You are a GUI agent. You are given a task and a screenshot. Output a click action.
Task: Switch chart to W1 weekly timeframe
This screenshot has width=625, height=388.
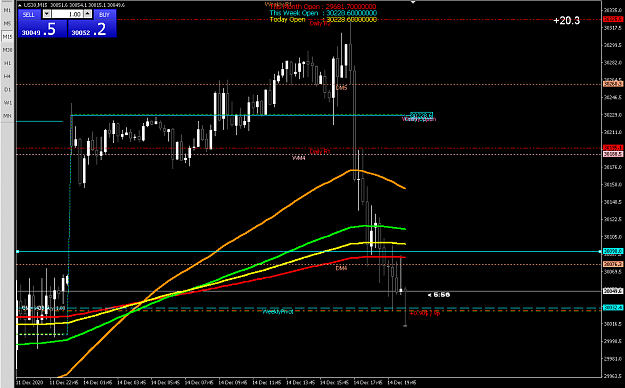[7, 102]
